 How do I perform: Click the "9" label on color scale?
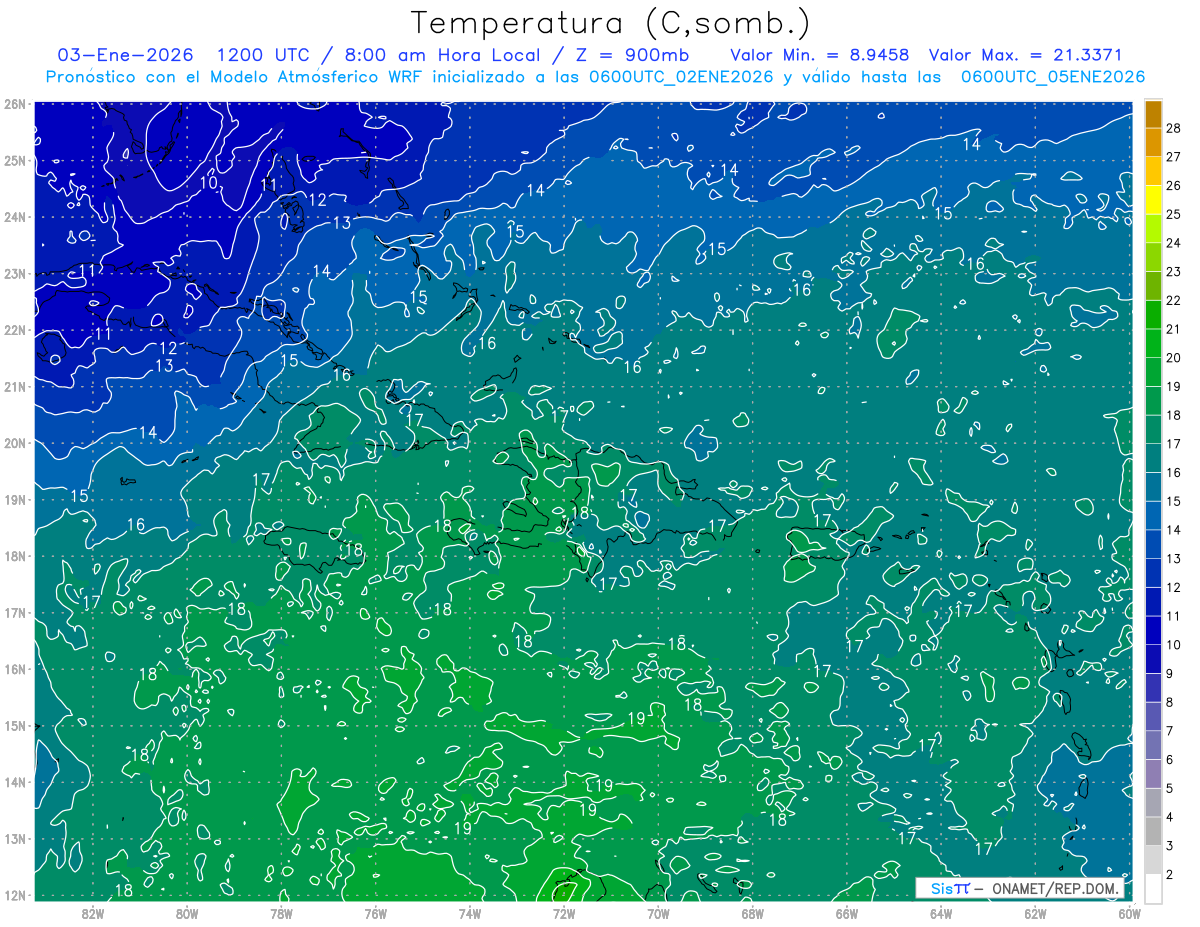1170,674
